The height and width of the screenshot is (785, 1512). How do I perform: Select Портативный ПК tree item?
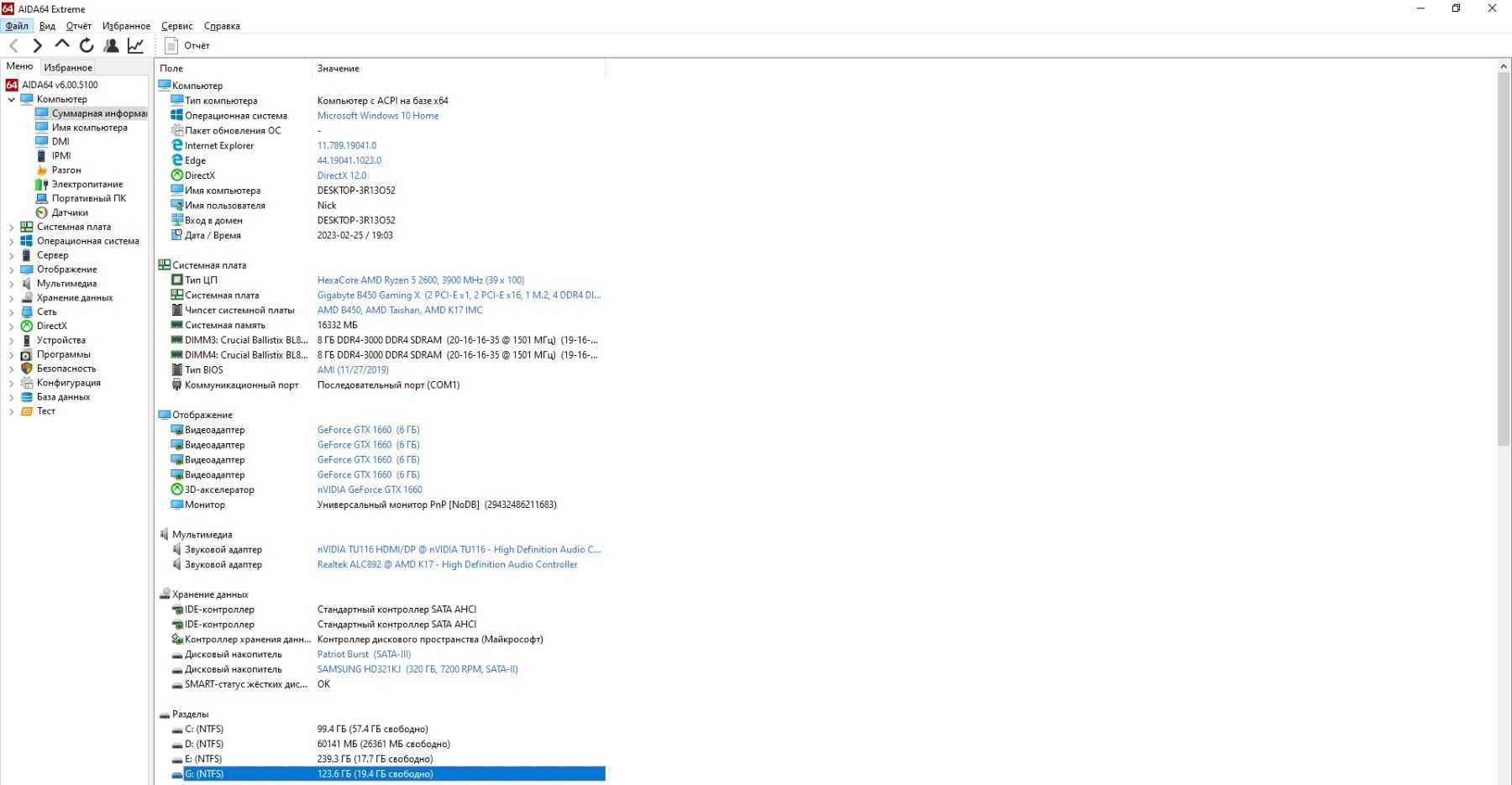(88, 198)
